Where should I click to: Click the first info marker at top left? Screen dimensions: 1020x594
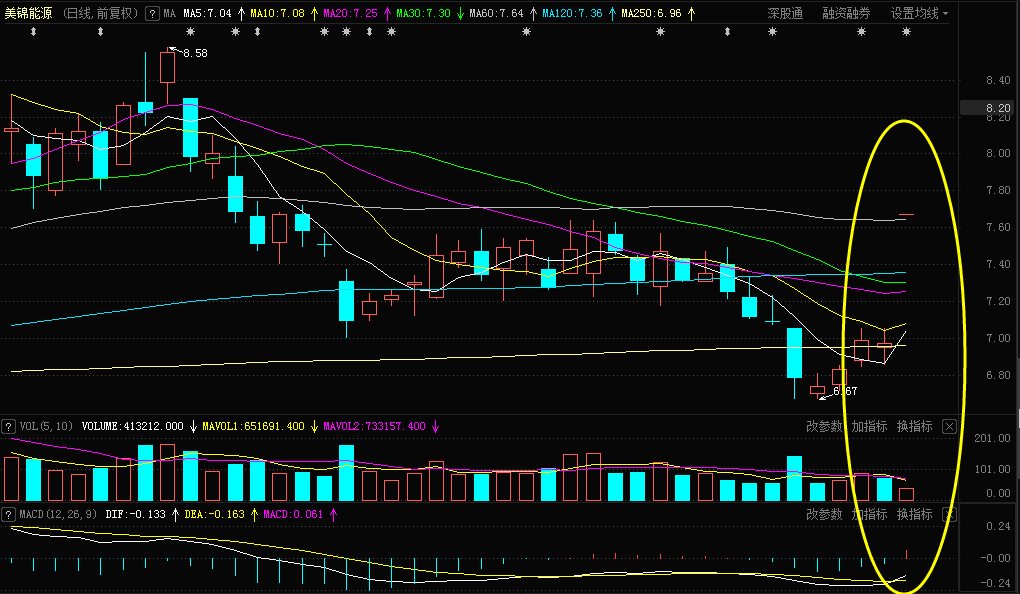click(x=33, y=33)
